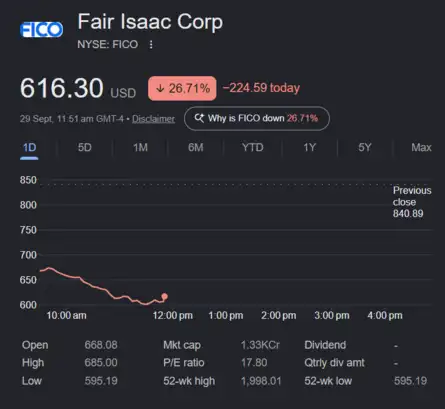Click the Fair Isaac Corp title
Viewport: 445px width, 409px height.
tap(150, 22)
